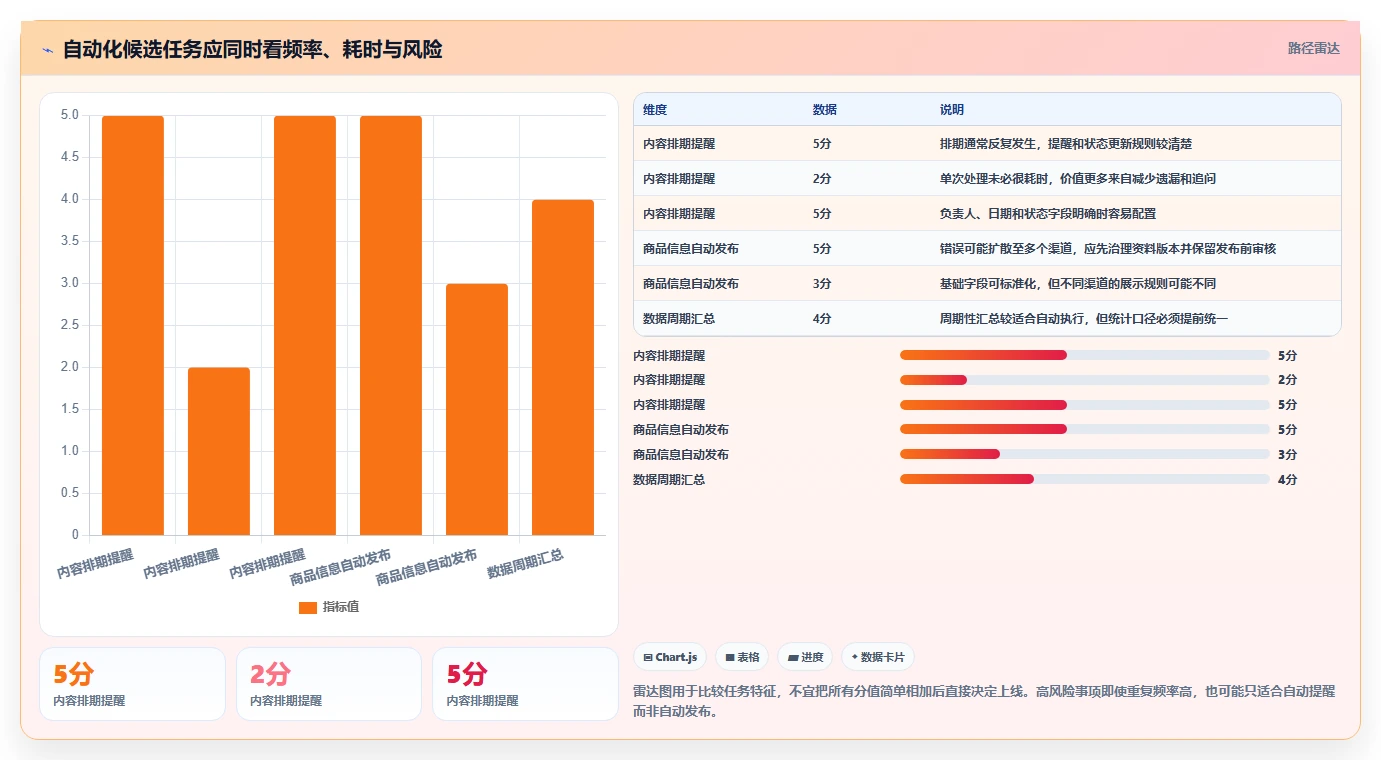Select the table row about 排期通常反复发生
This screenshot has width=1381, height=760.
(987, 144)
